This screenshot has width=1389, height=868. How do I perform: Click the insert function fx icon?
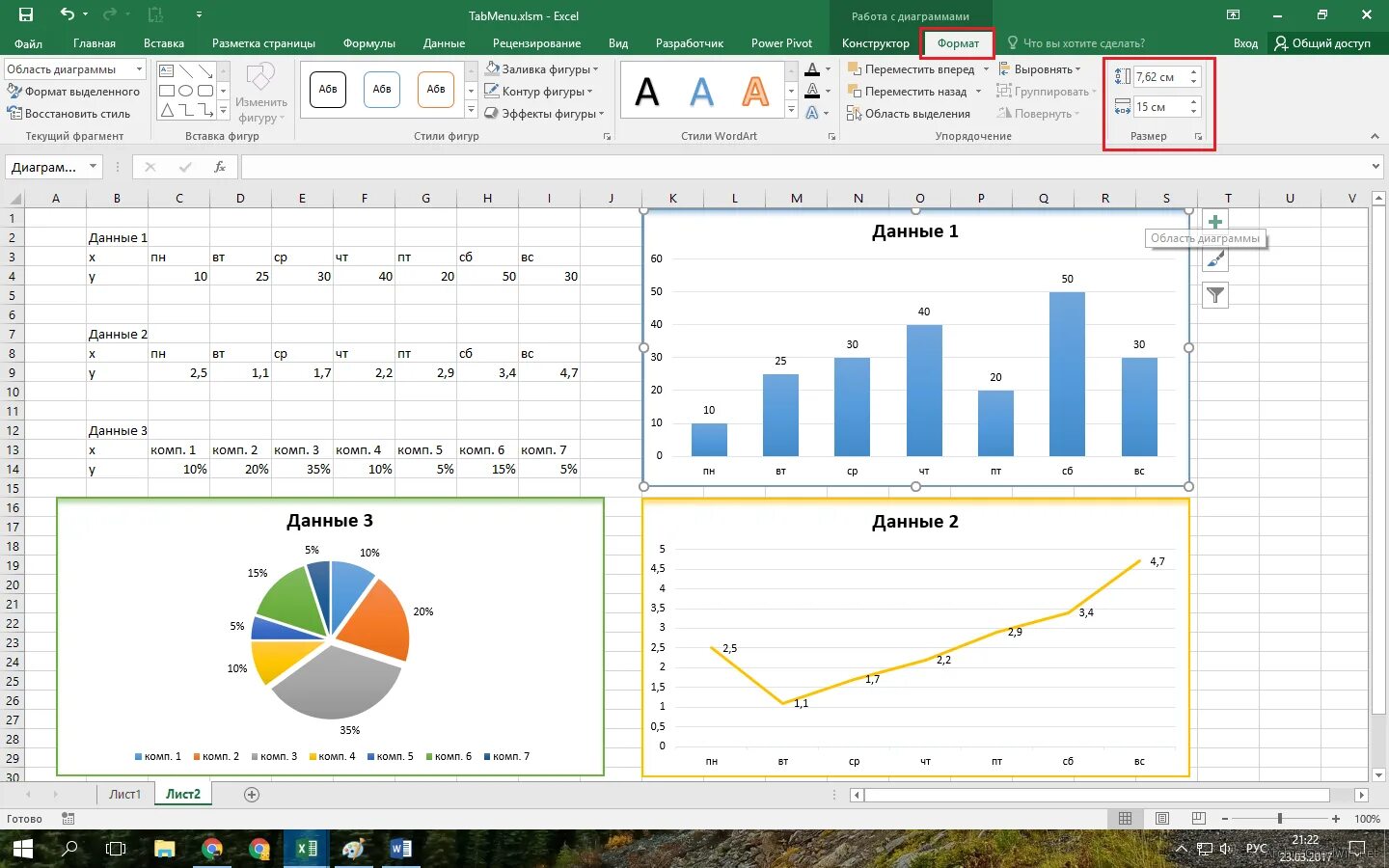click(x=220, y=167)
